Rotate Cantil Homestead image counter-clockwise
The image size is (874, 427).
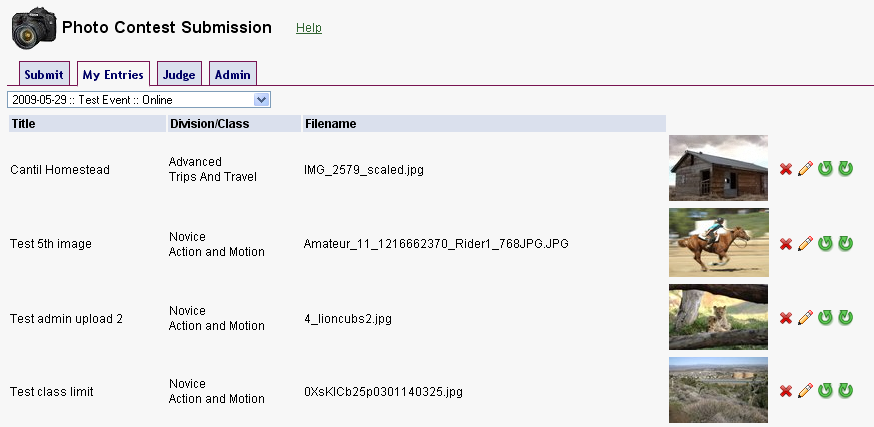(825, 169)
